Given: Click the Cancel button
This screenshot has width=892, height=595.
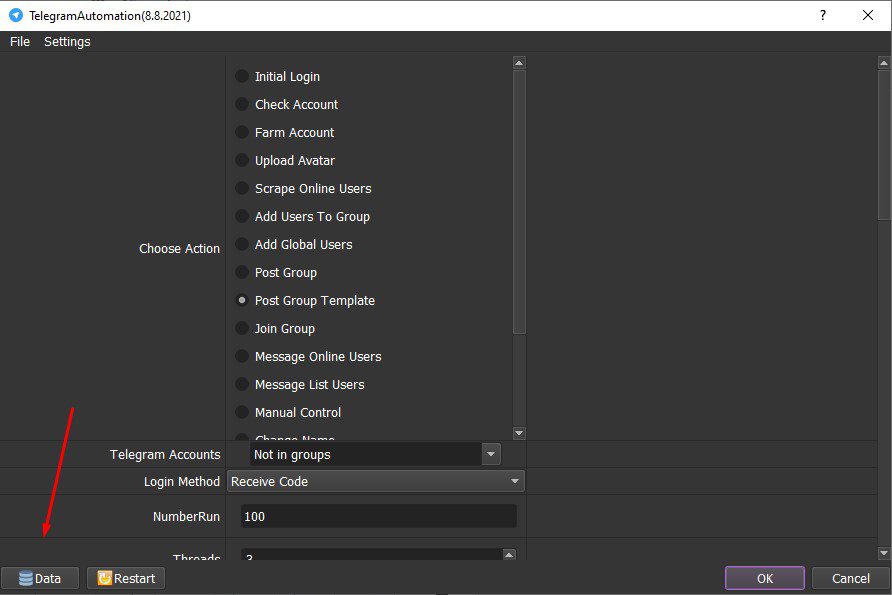Looking at the screenshot, I should pos(850,578).
